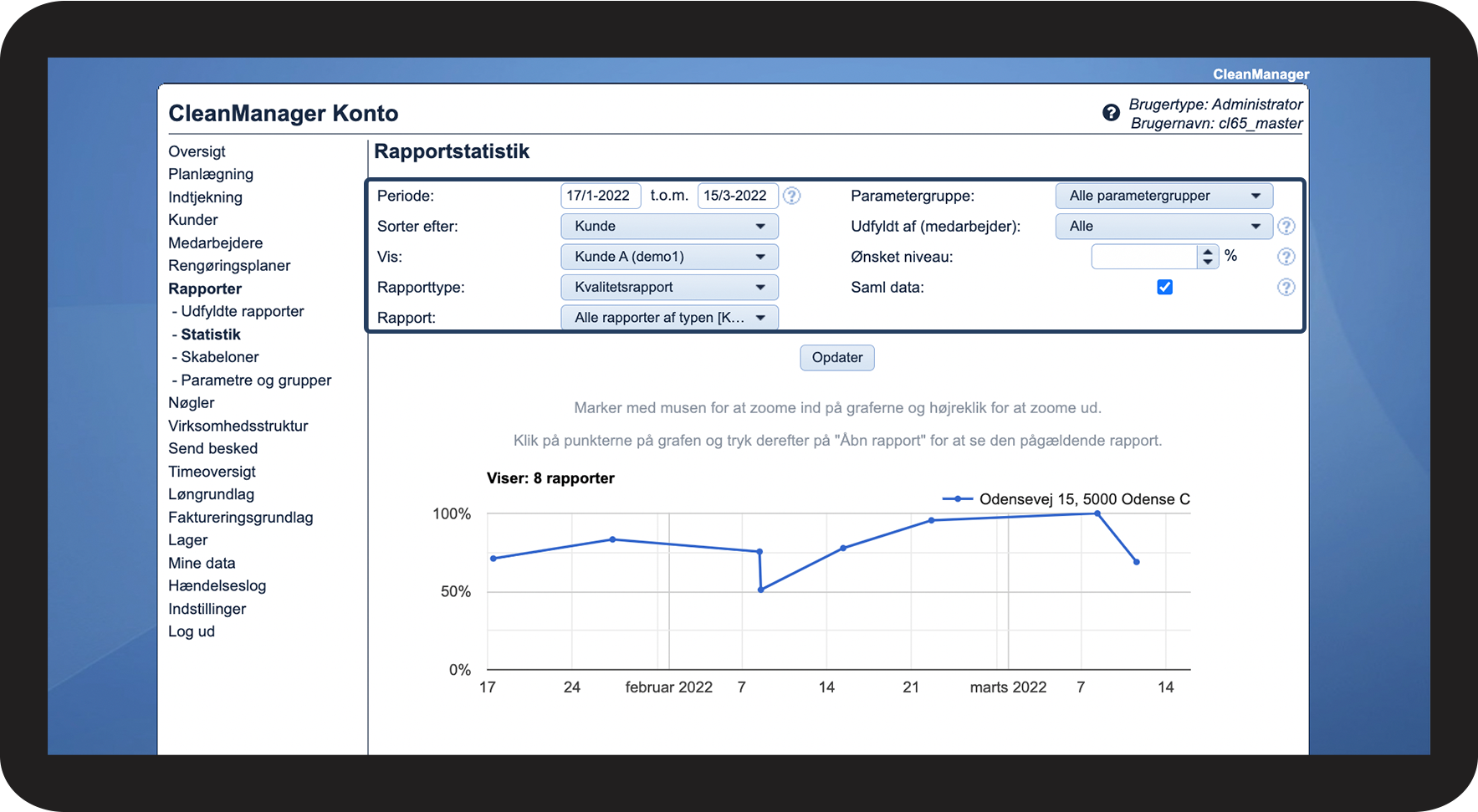Click help icon next to Periode dates

tap(791, 196)
